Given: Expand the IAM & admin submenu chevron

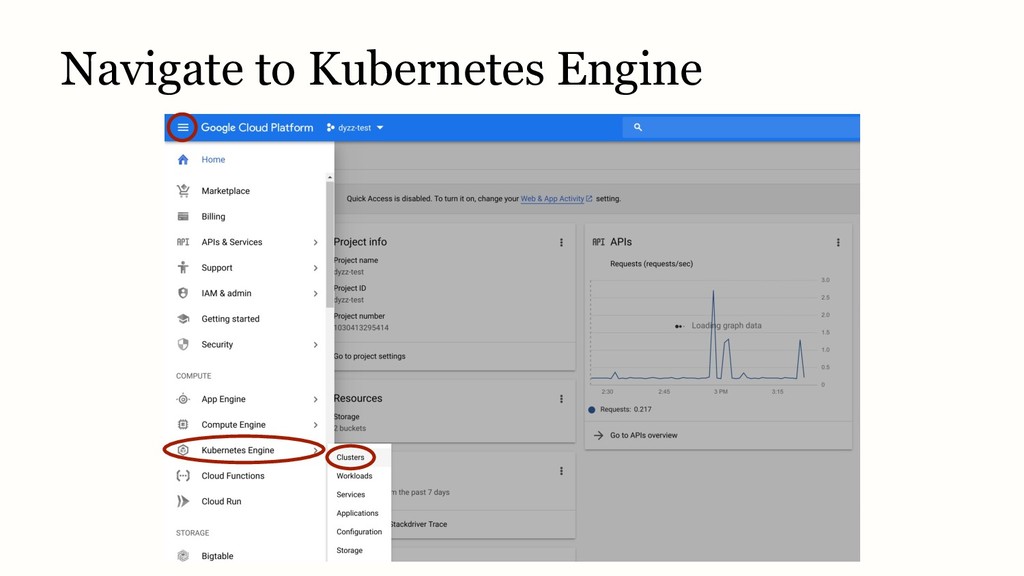Looking at the screenshot, I should tap(315, 293).
